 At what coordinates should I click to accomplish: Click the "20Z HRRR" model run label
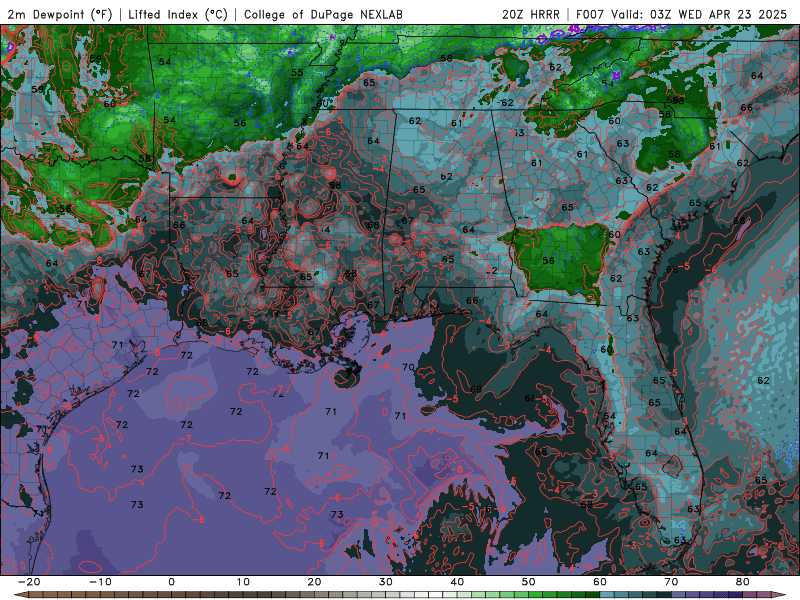531,14
